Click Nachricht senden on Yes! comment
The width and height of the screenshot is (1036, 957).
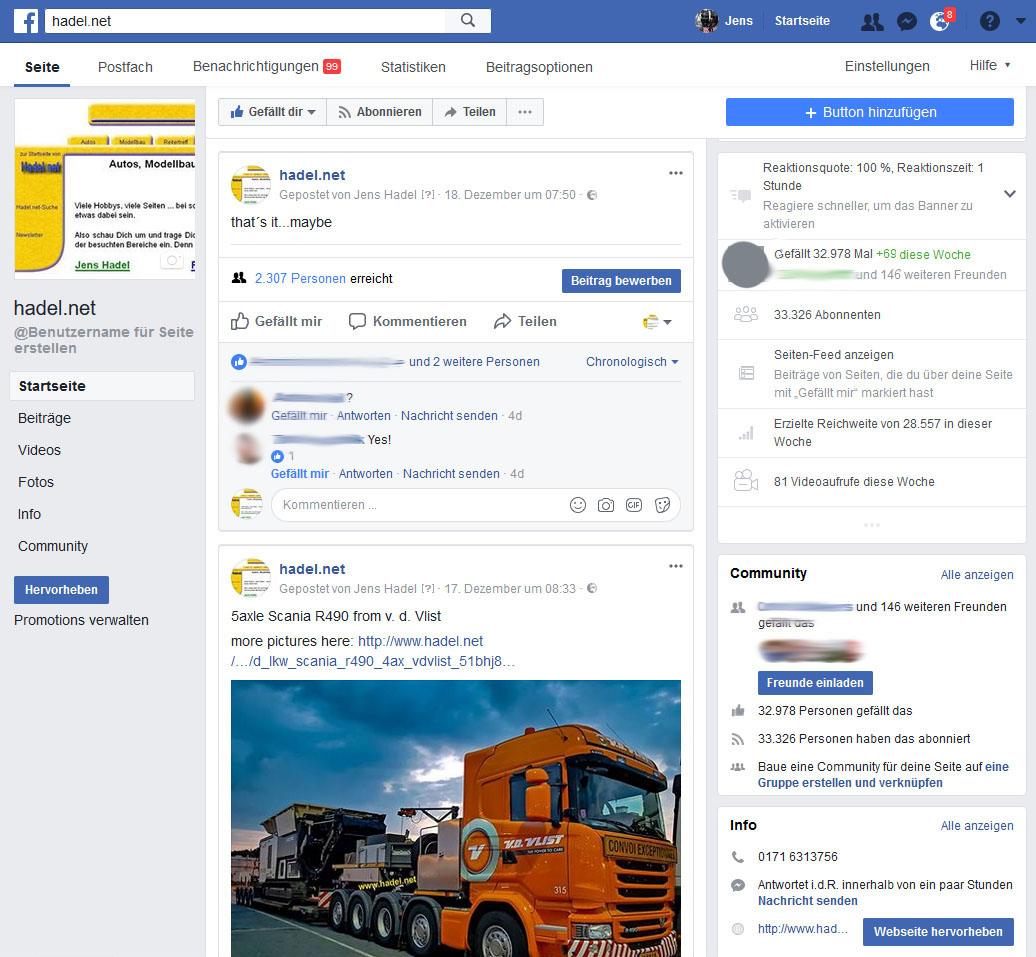[x=451, y=474]
